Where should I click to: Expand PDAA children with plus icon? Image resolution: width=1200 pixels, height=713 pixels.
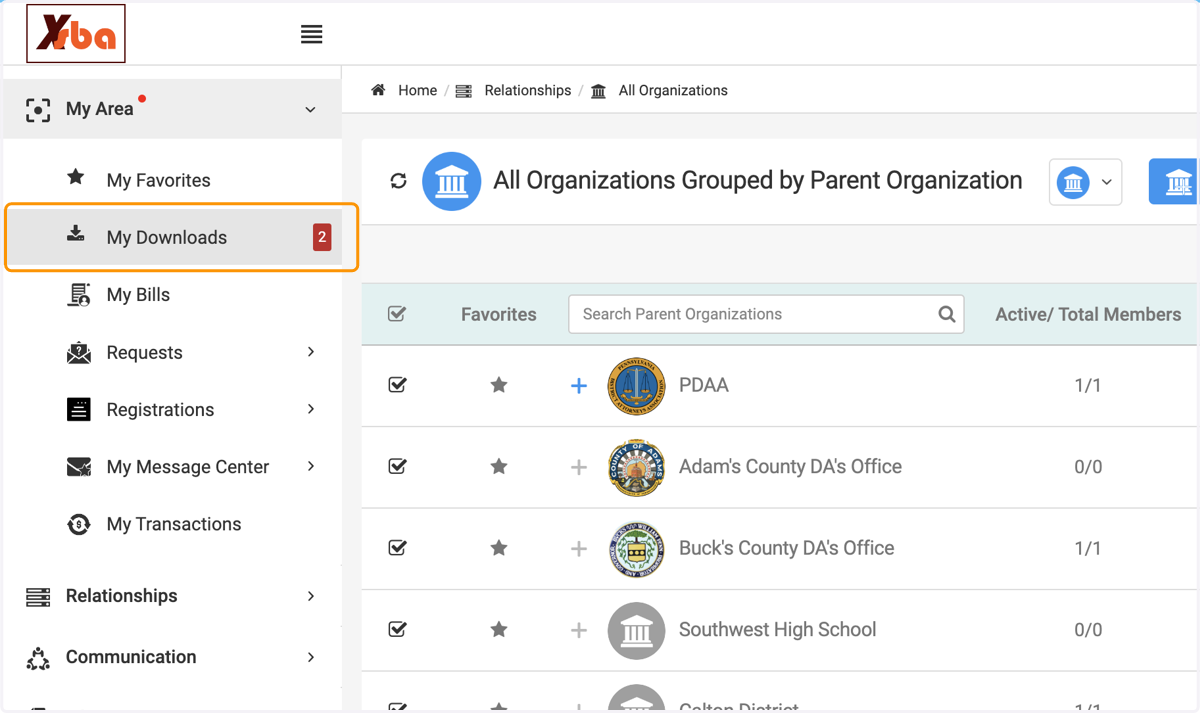coord(578,385)
